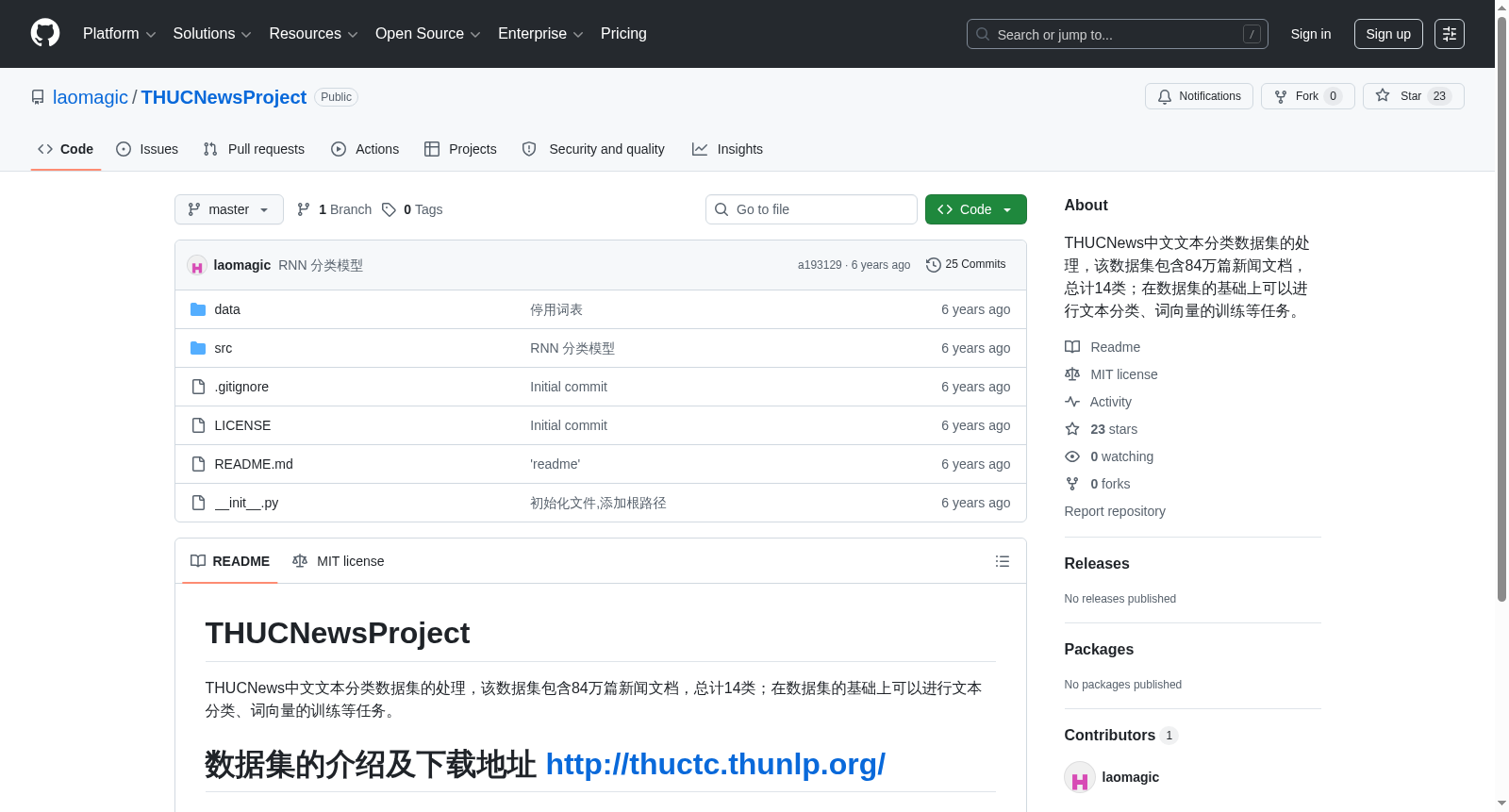Expand the Platform menu

pyautogui.click(x=119, y=34)
